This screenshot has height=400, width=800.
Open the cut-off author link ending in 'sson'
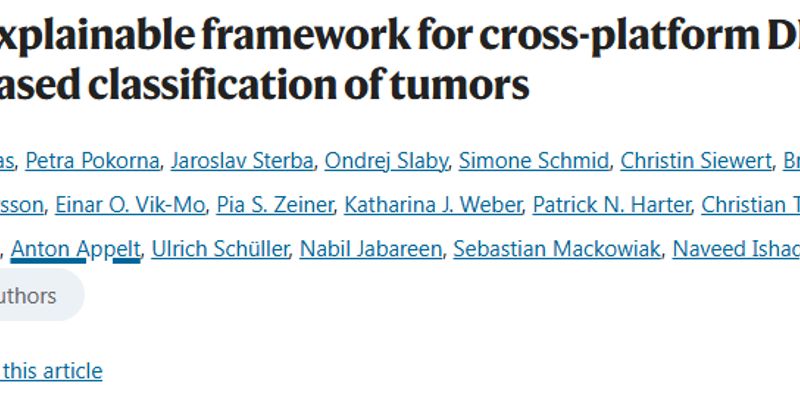tap(21, 205)
